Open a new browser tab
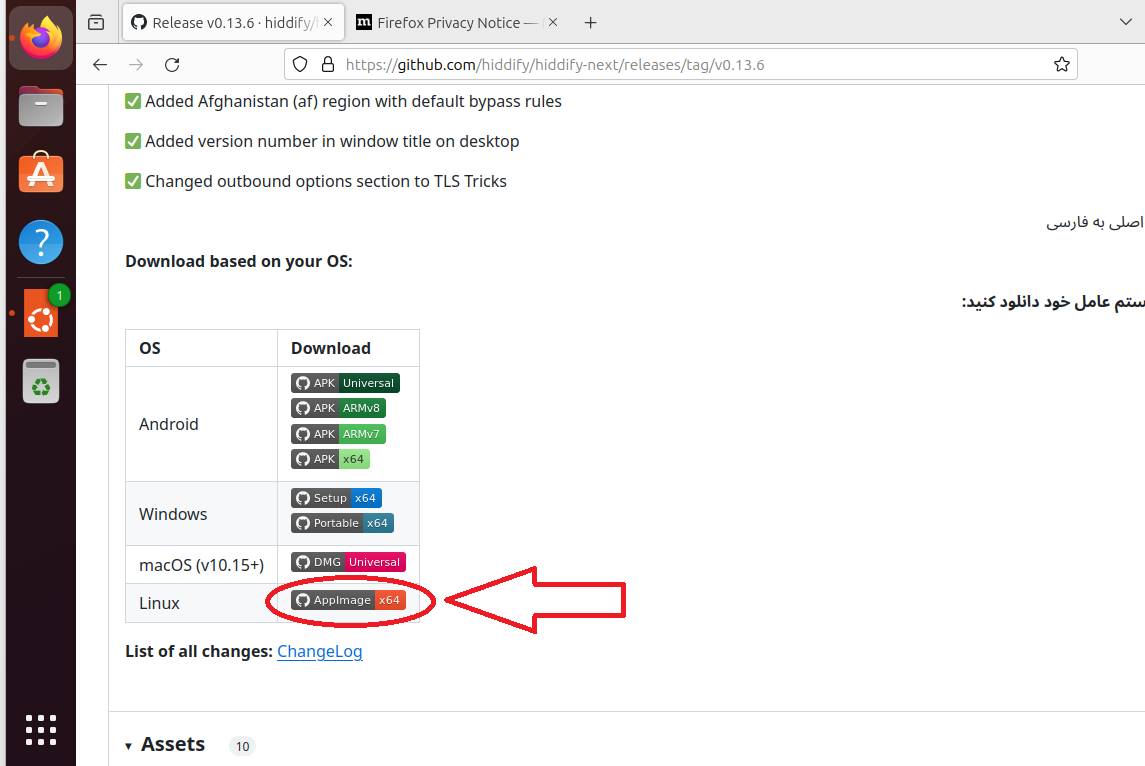This screenshot has height=766, width=1145. coord(591,23)
